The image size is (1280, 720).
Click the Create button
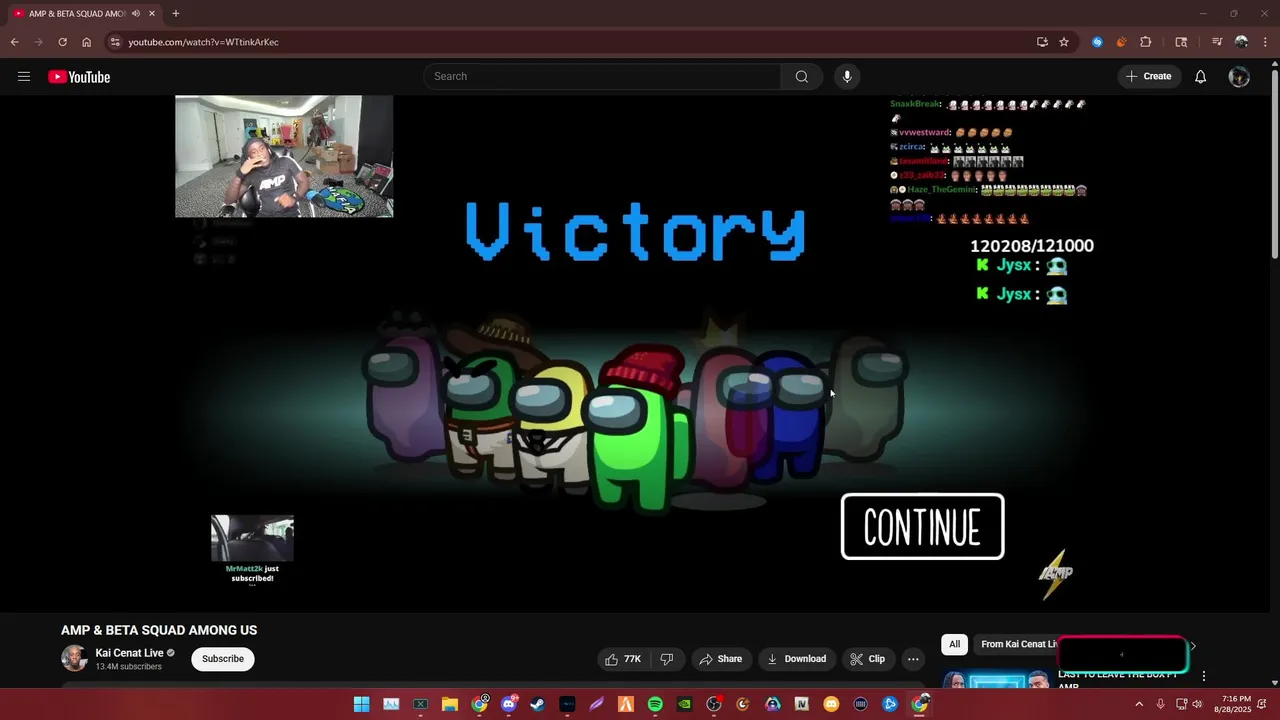pos(1148,77)
